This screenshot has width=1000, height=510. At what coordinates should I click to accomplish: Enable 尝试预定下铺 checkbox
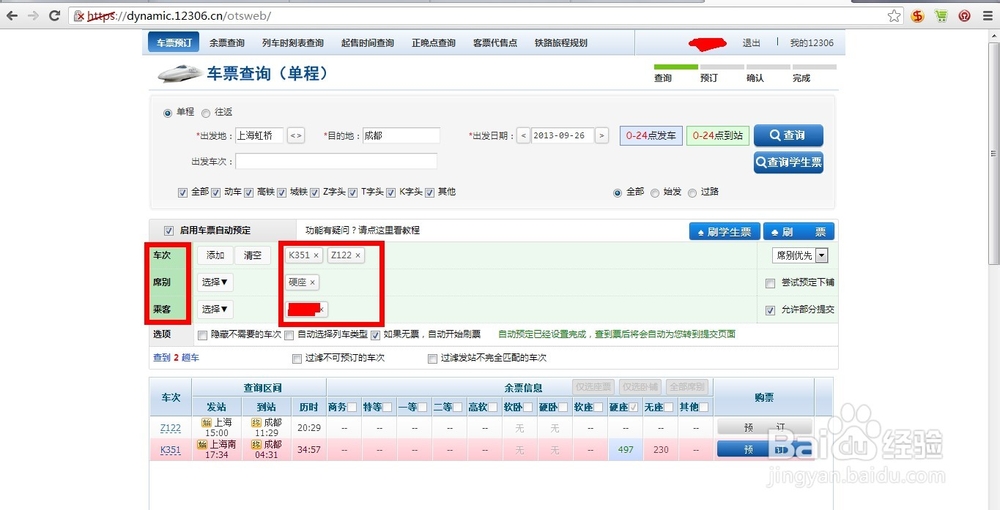[770, 283]
